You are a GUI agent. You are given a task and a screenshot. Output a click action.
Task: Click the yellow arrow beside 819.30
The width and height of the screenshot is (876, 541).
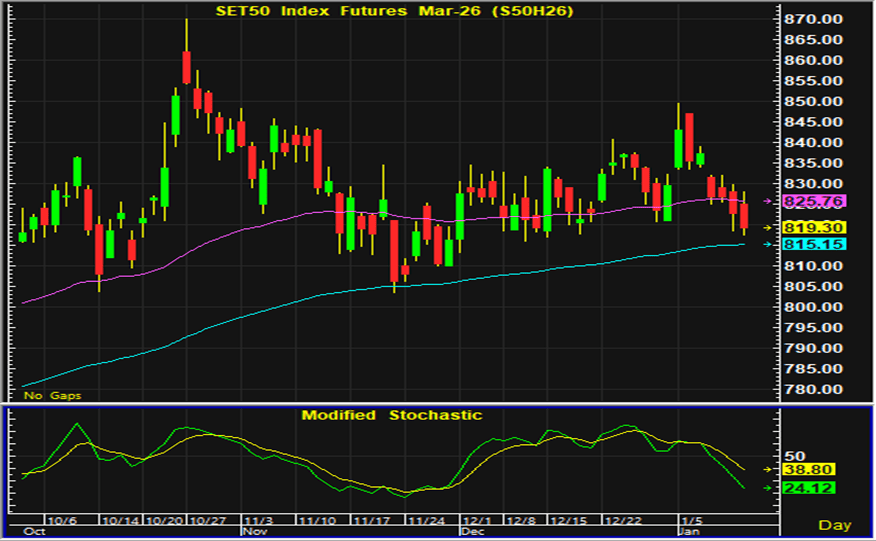pyautogui.click(x=768, y=228)
